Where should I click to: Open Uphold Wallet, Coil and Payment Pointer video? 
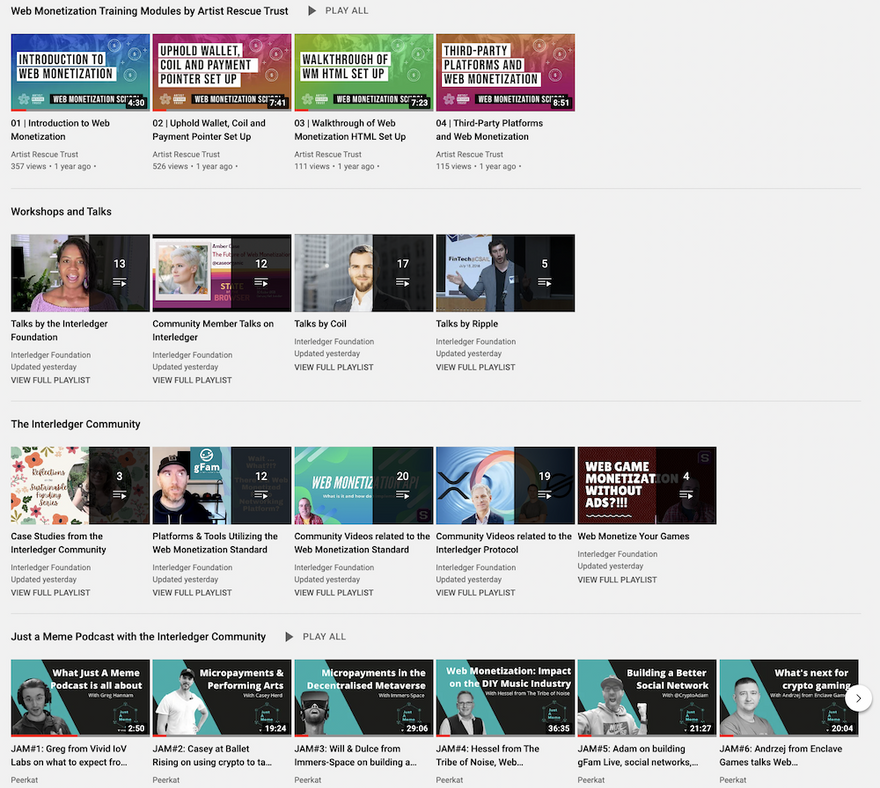pos(221,72)
